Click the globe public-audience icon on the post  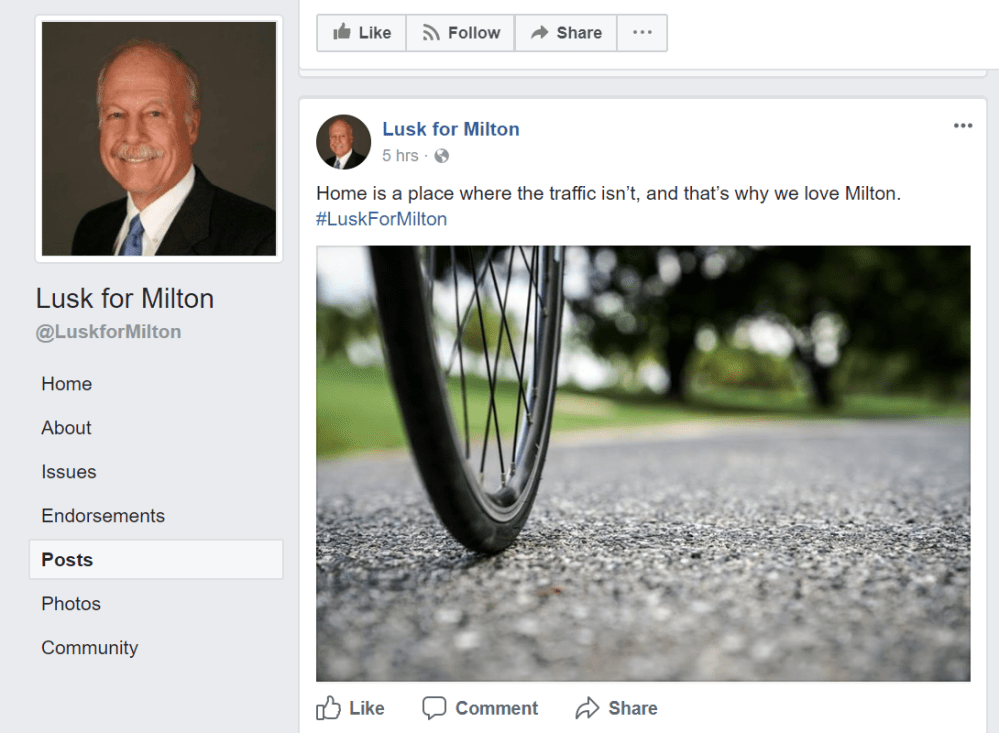pos(441,156)
